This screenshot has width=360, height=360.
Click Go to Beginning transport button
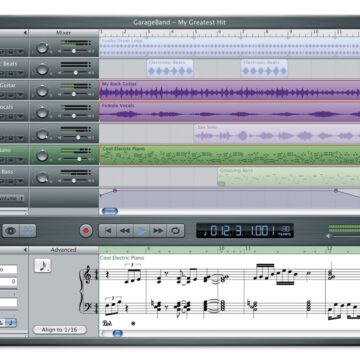(107, 230)
